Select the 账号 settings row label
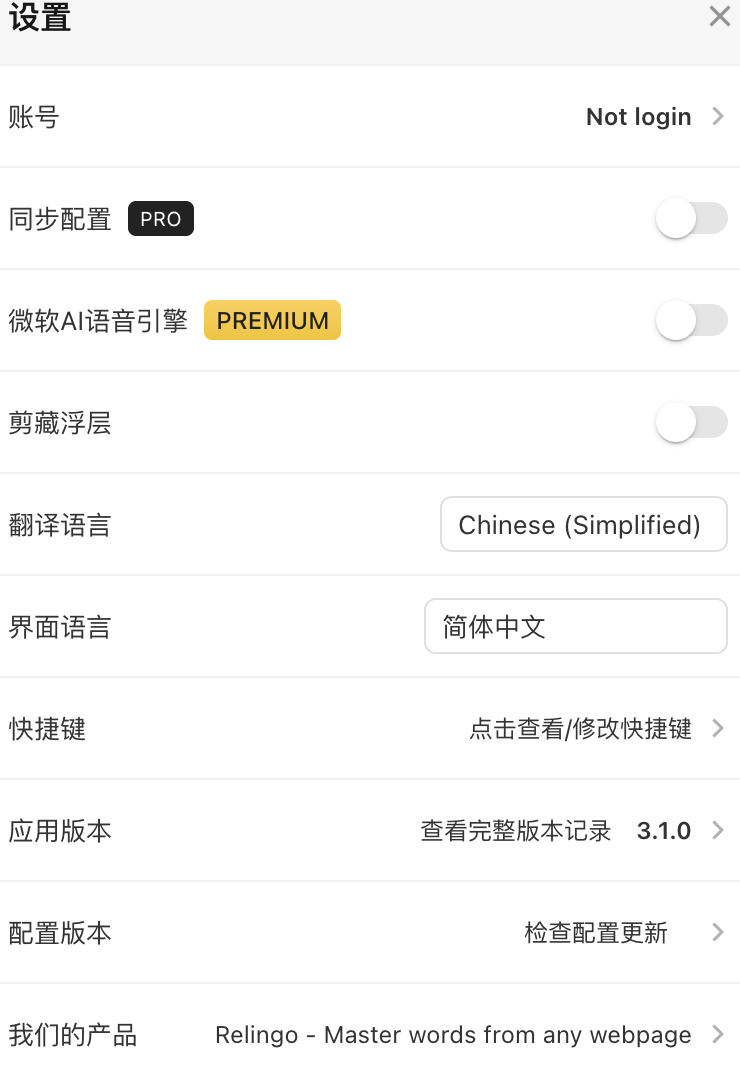 pos(34,117)
